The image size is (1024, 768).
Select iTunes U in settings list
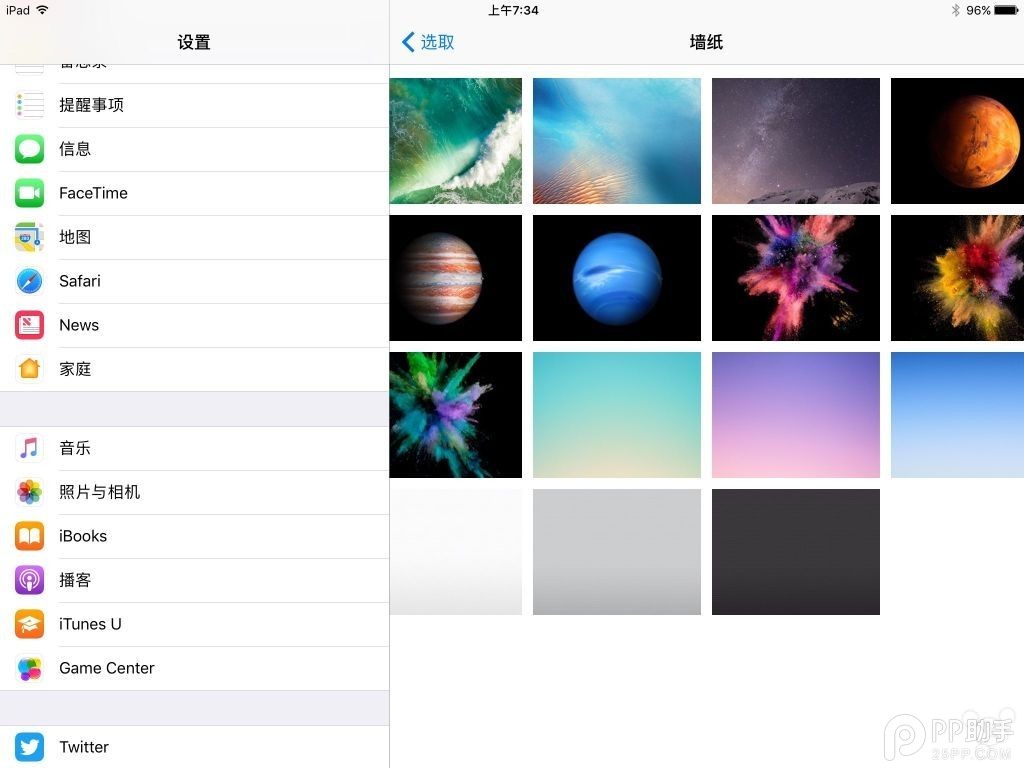195,624
